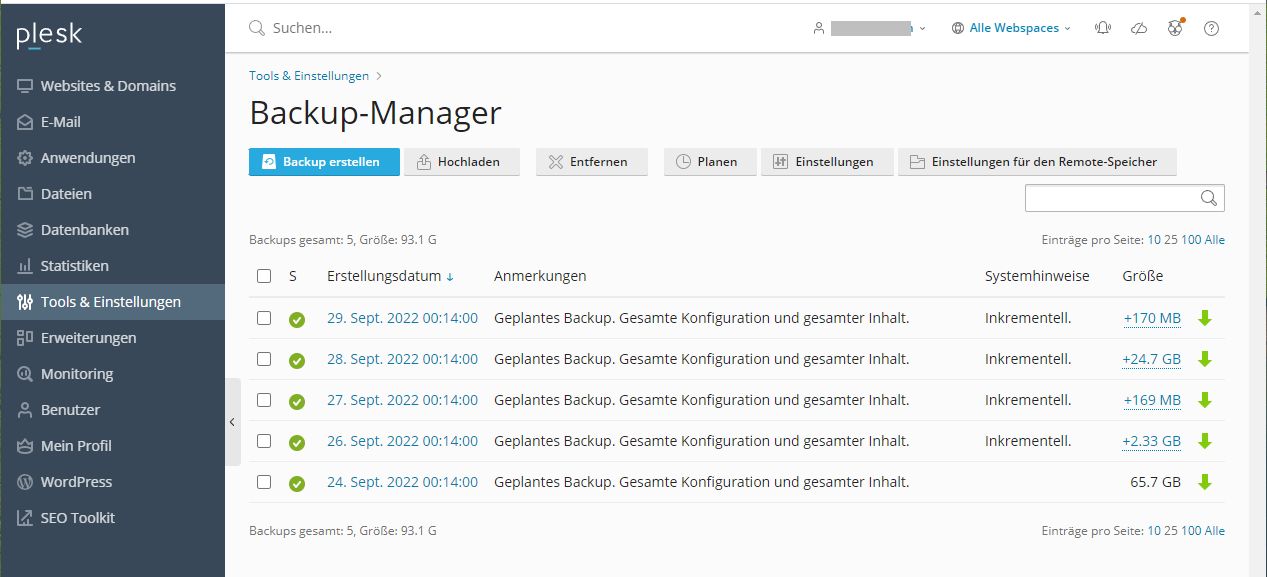Click the Backup erstellen button

point(323,162)
